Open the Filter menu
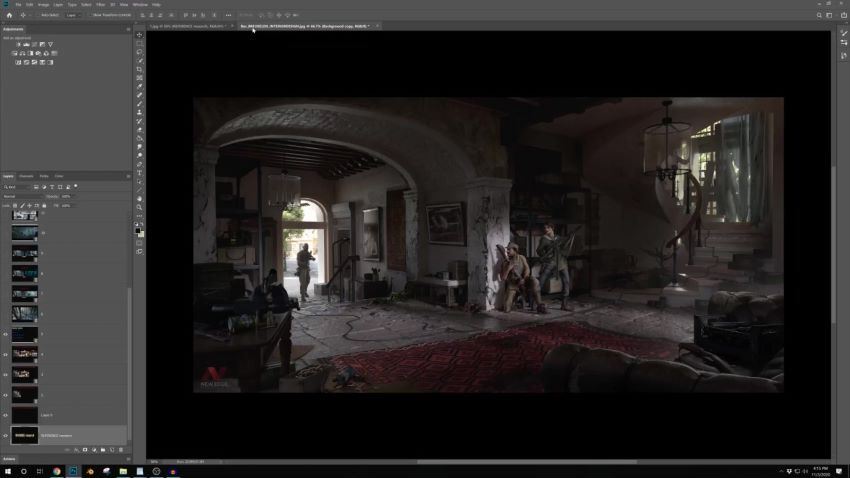Screen dimensions: 850x478 click(101, 4)
